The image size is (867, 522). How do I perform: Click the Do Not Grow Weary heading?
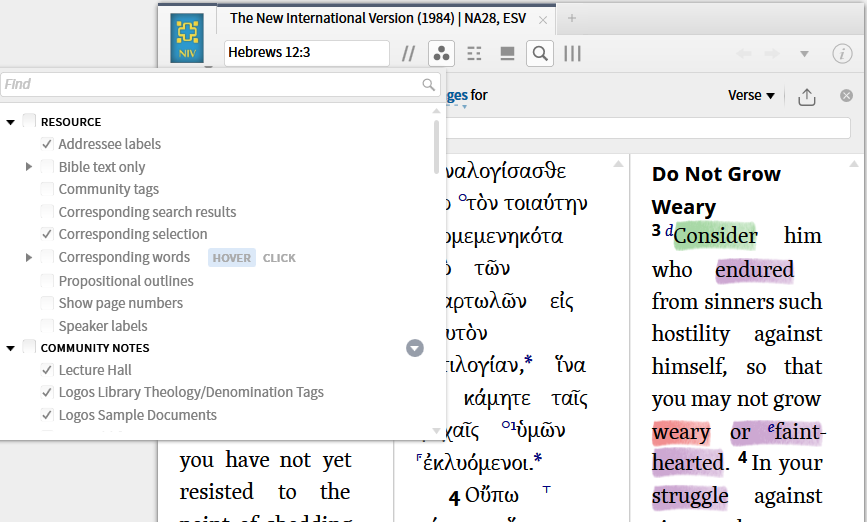click(716, 190)
